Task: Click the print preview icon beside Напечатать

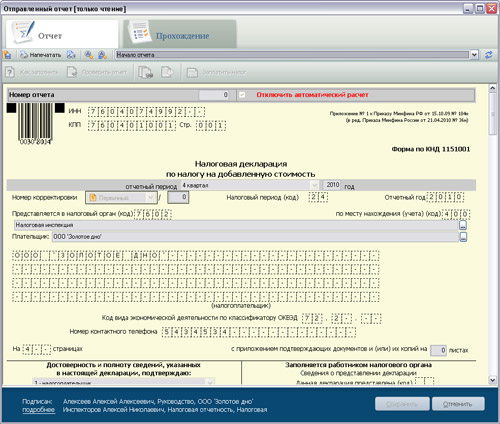Action: [x=71, y=55]
